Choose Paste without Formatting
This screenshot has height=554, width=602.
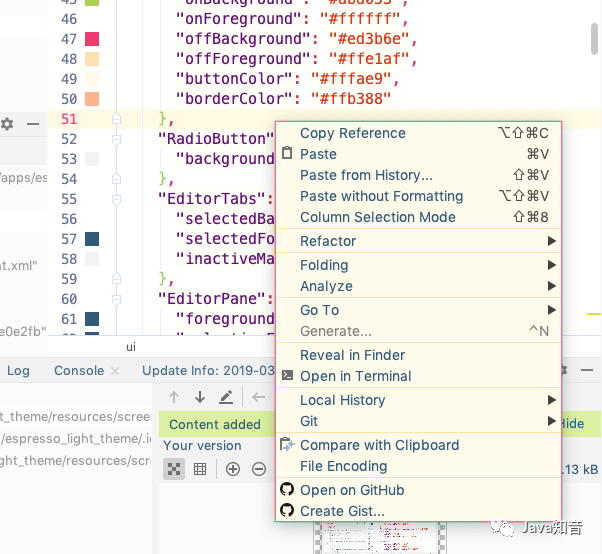pos(418,196)
